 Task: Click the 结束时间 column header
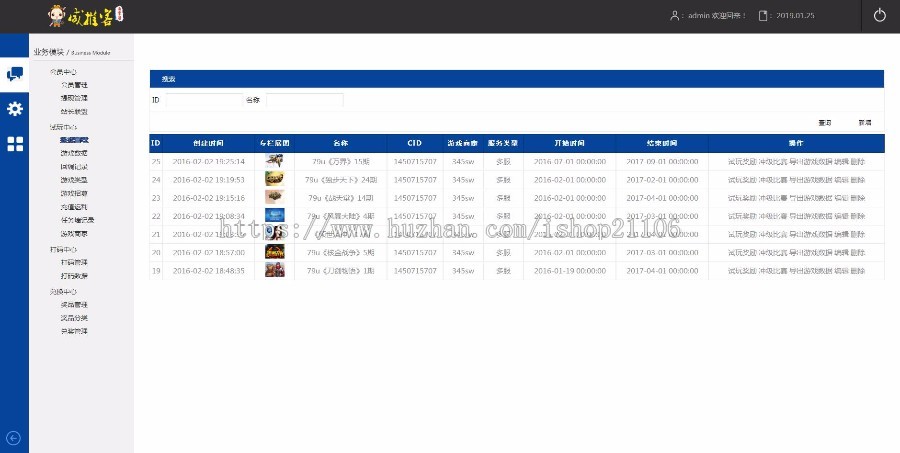click(x=662, y=144)
